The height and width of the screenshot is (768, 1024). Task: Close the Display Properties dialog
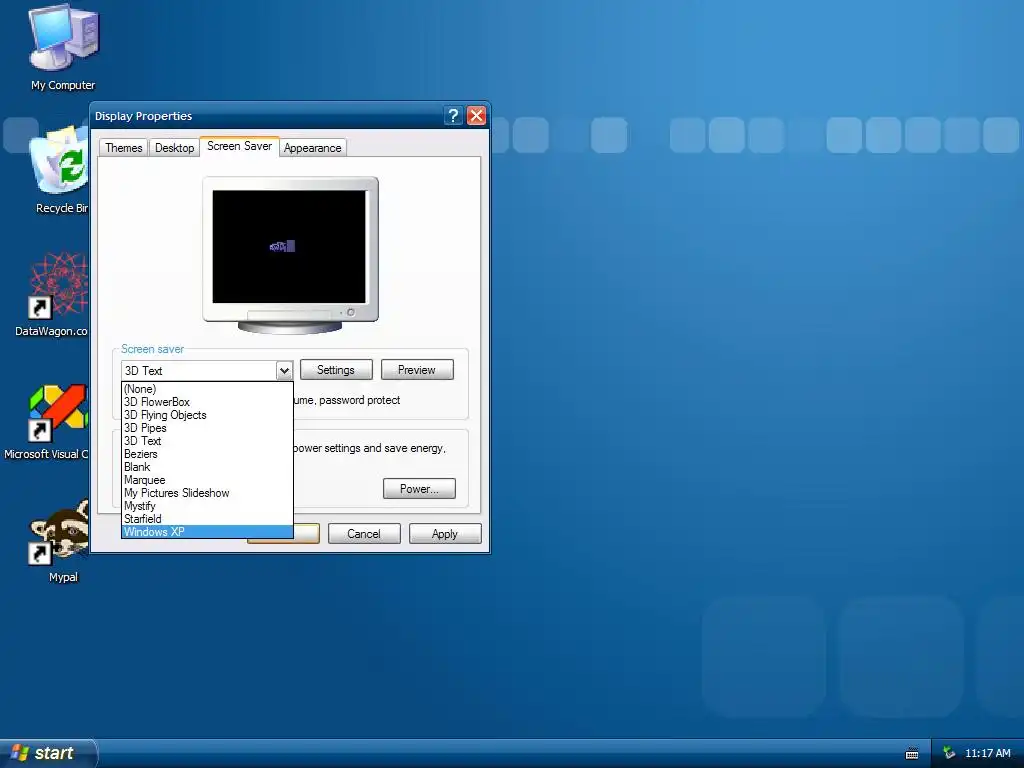pyautogui.click(x=477, y=116)
